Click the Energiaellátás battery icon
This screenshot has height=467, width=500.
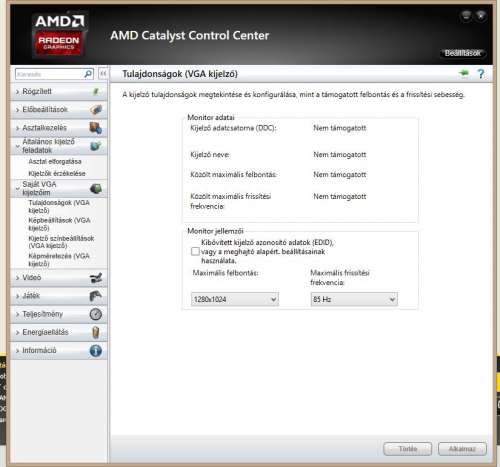coord(96,332)
